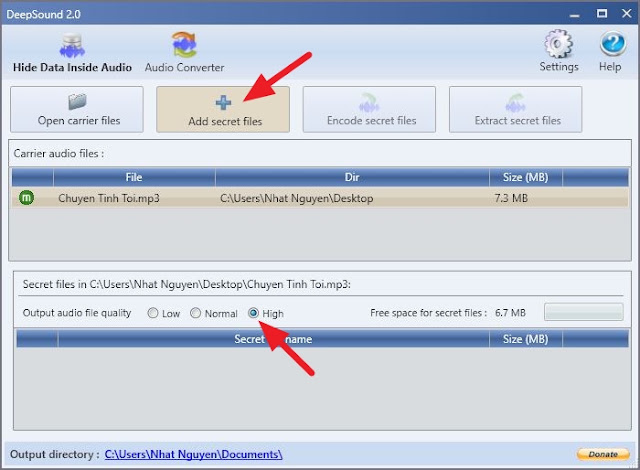Image resolution: width=640 pixels, height=470 pixels.
Task: Open the output directory Documents link
Action: [x=193, y=454]
